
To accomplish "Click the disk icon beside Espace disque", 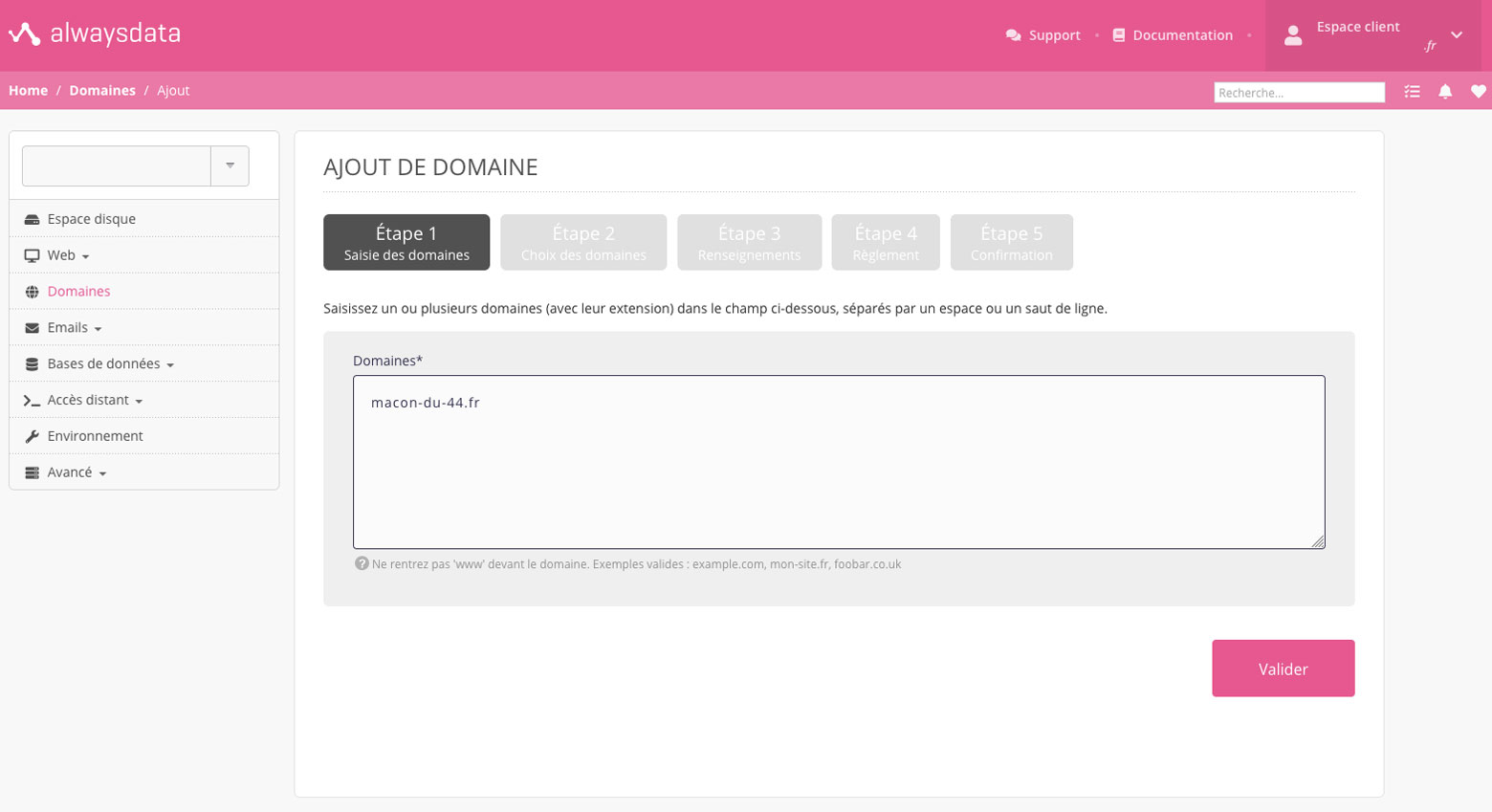I will pos(32,219).
